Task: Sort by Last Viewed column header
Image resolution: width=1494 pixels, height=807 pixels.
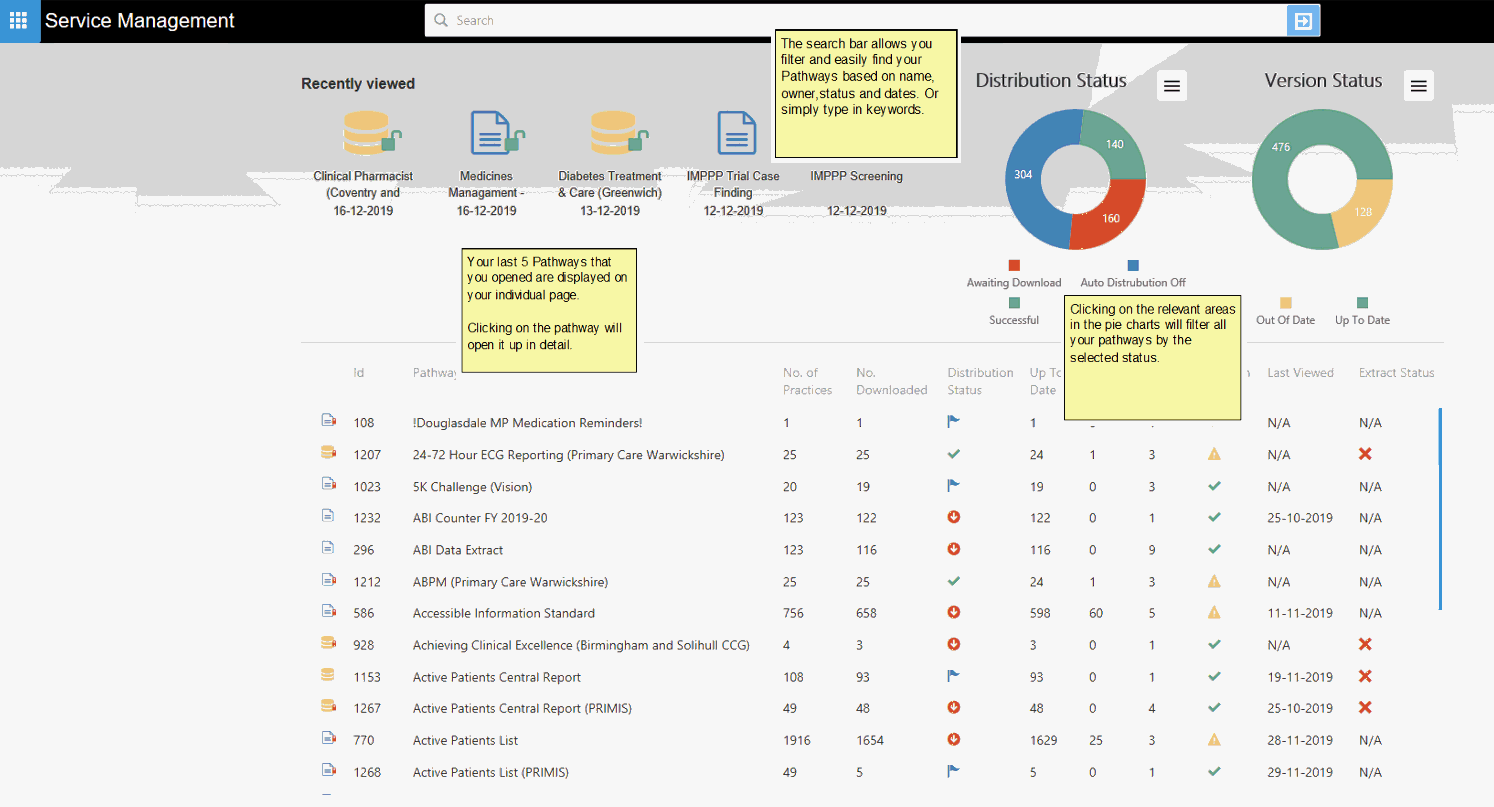Action: pos(1300,373)
